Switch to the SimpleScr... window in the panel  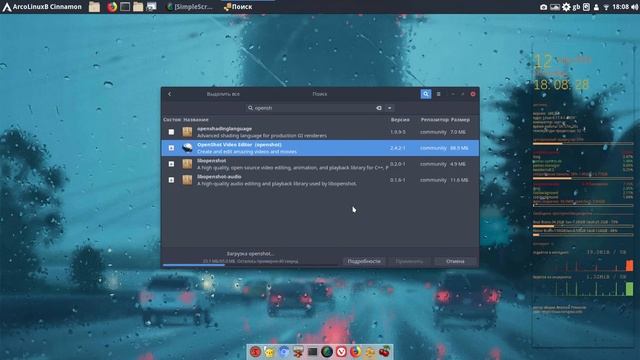pos(190,7)
